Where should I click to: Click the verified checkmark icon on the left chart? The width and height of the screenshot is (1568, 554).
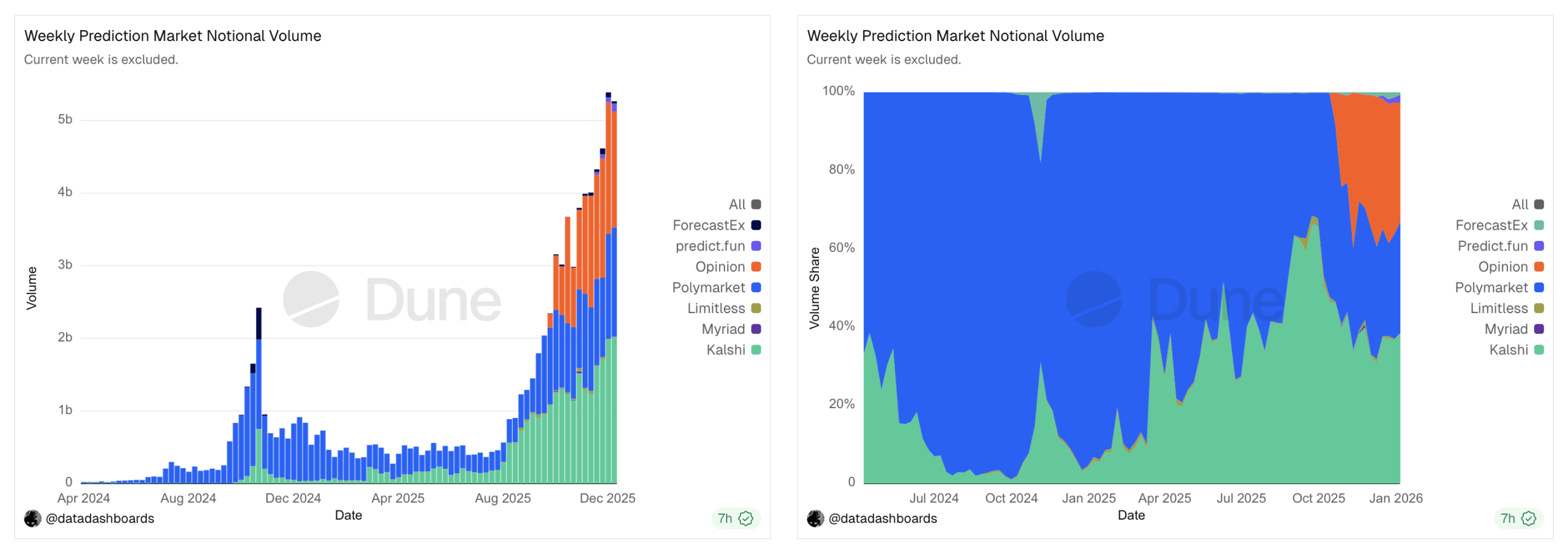(x=745, y=518)
